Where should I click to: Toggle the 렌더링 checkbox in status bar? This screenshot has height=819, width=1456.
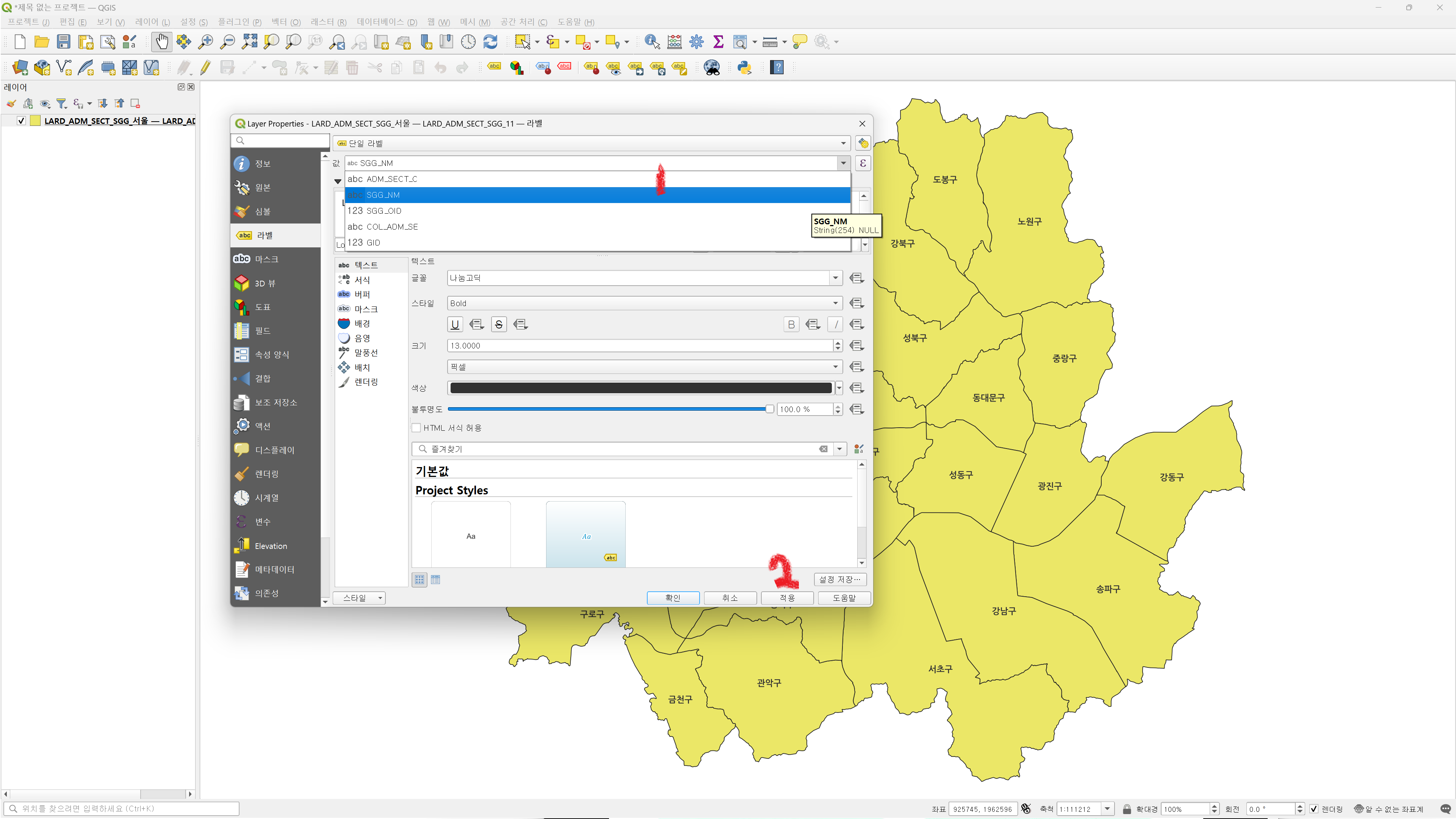pos(1314,809)
